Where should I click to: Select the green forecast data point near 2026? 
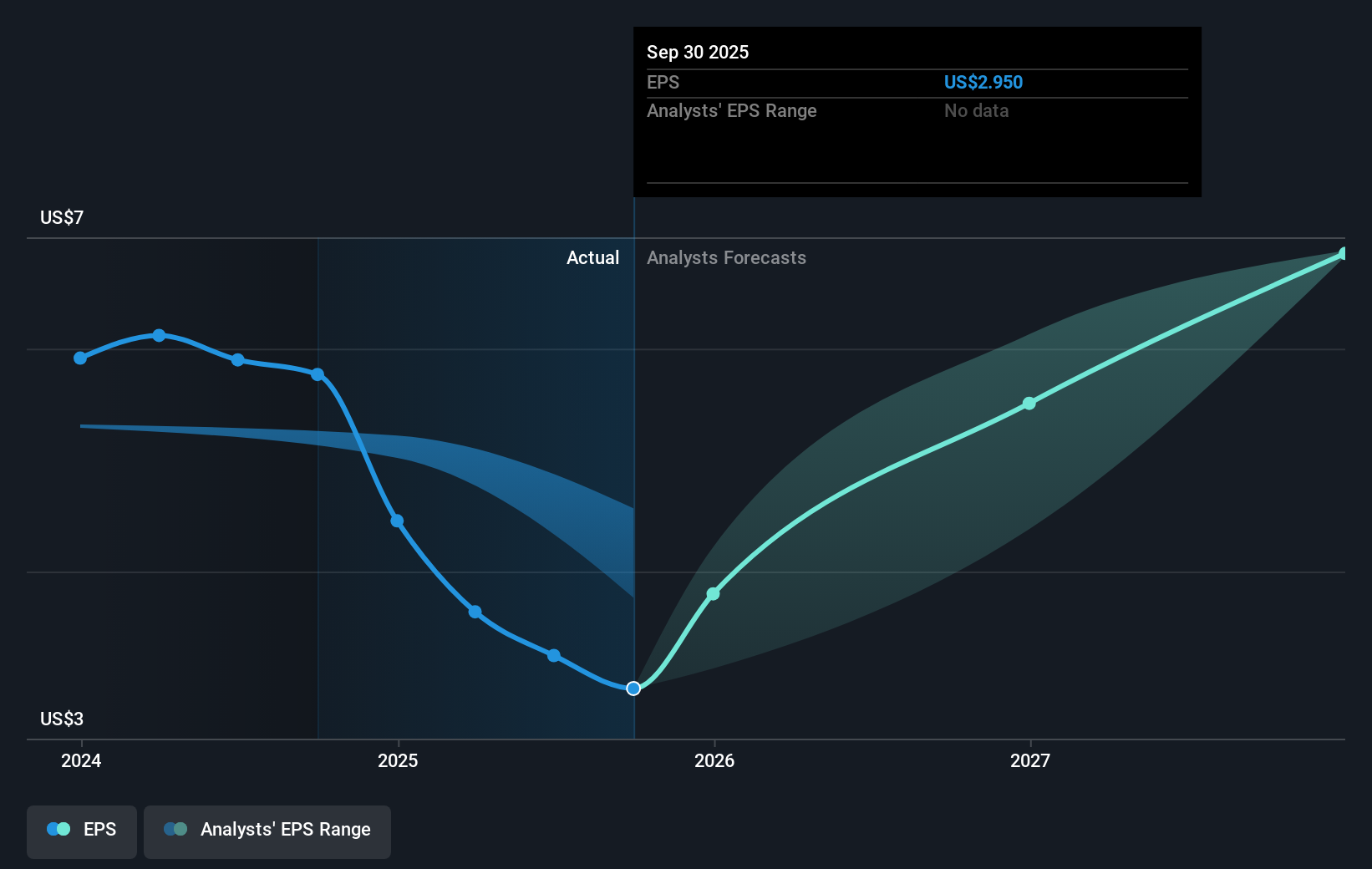tap(713, 593)
